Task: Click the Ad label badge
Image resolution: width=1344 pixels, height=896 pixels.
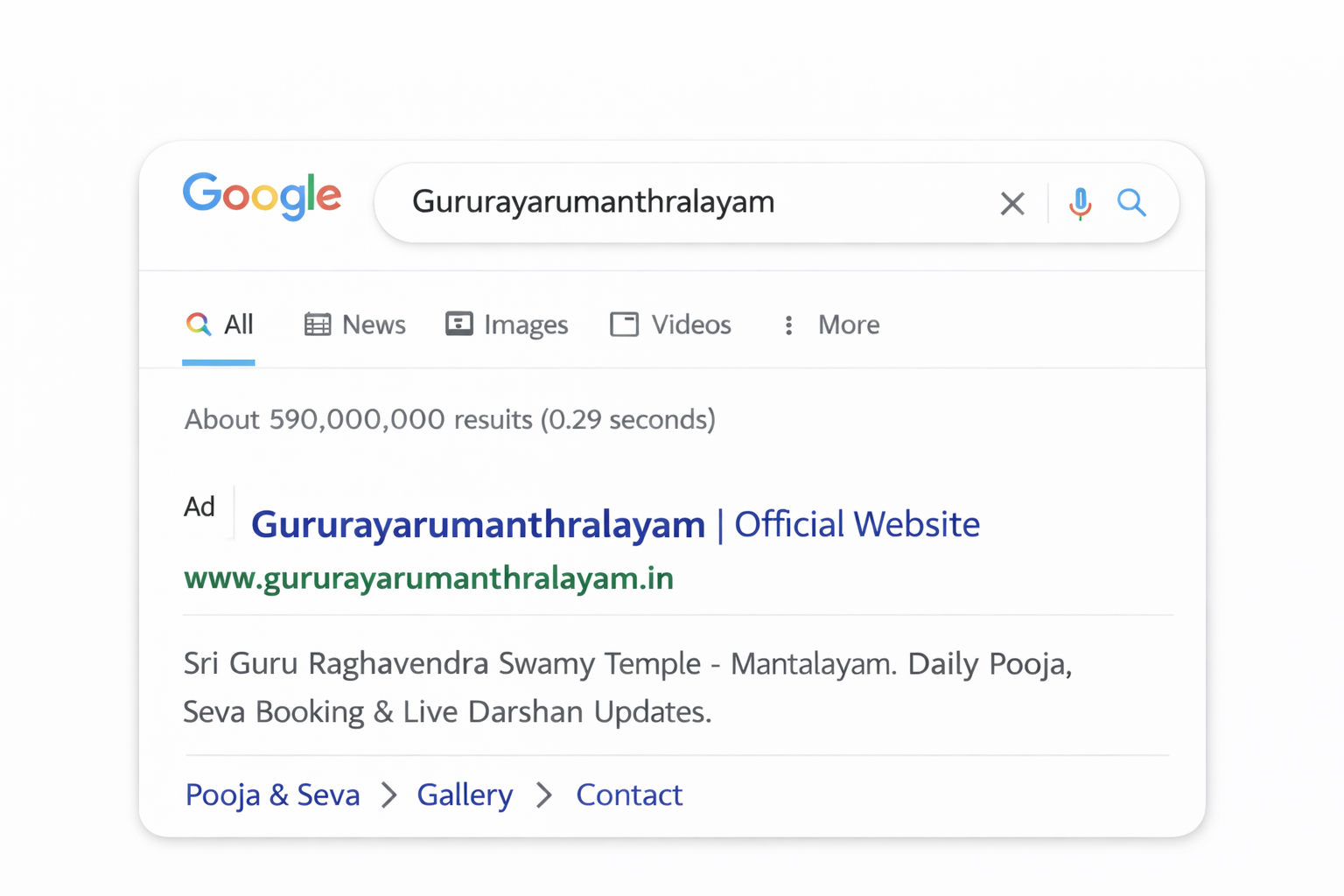Action: click(199, 507)
